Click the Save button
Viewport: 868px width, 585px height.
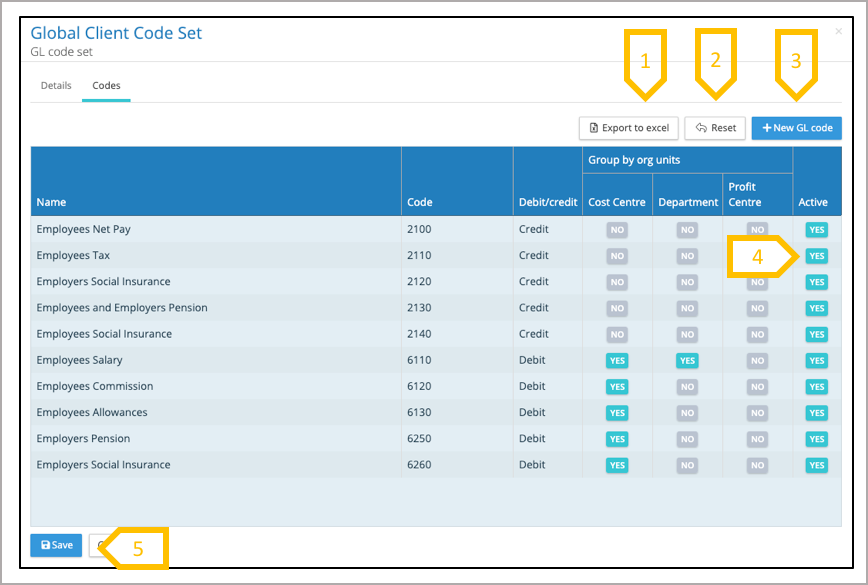coord(56,545)
